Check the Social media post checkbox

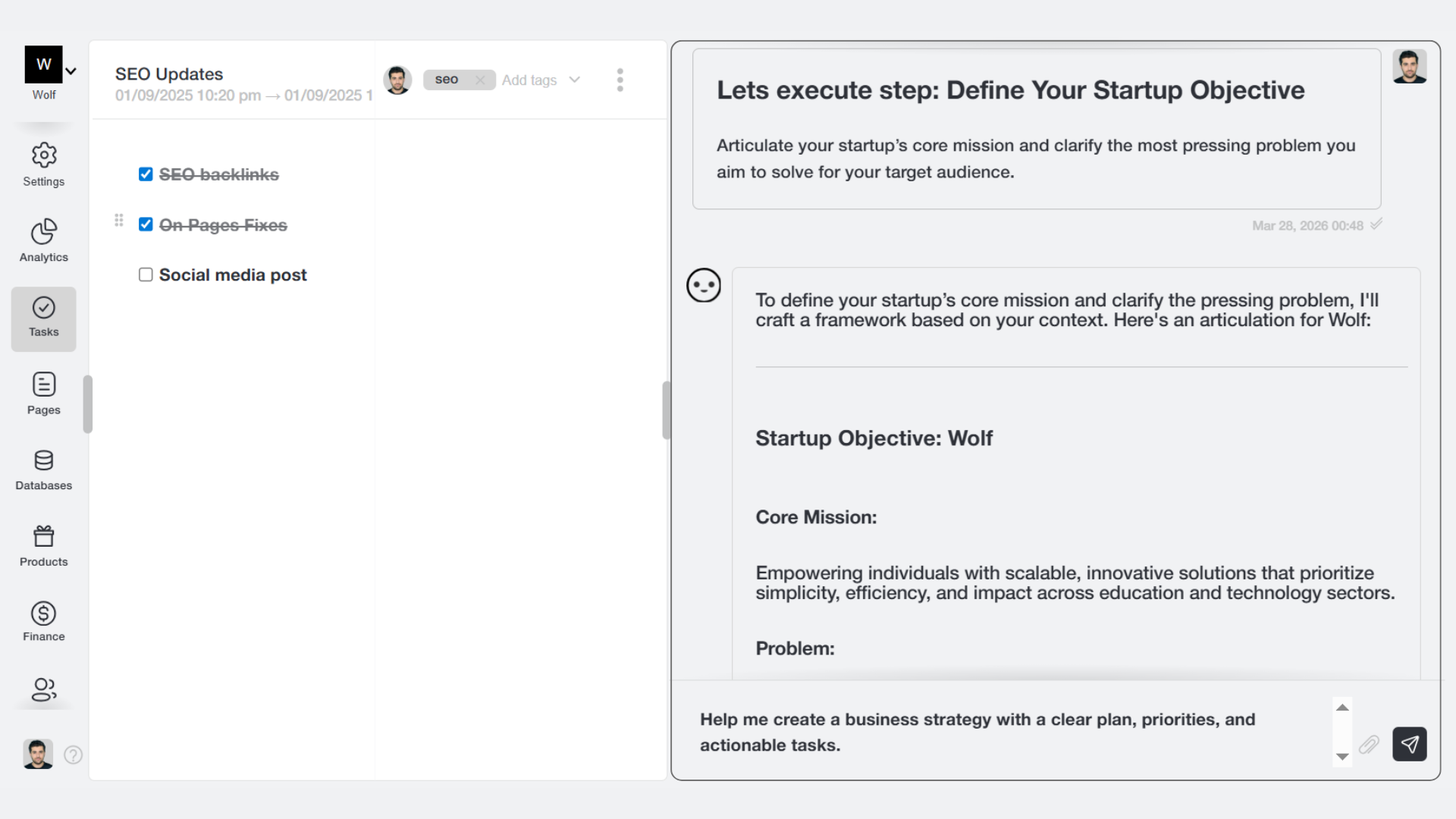(x=146, y=275)
